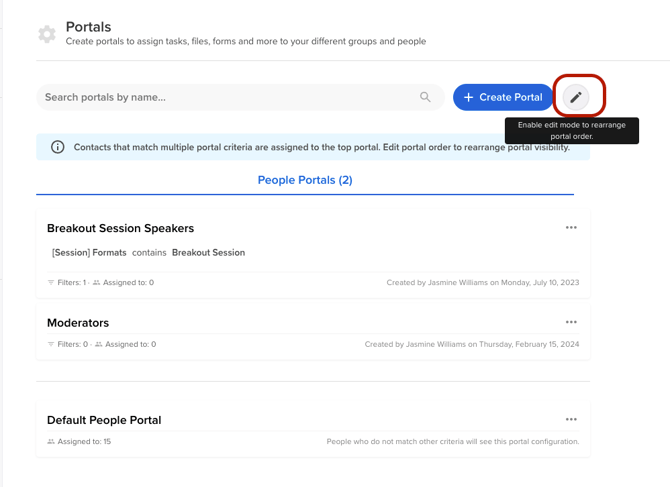Click the people icon on Default People Portal
Image resolution: width=670 pixels, height=487 pixels.
(x=51, y=442)
